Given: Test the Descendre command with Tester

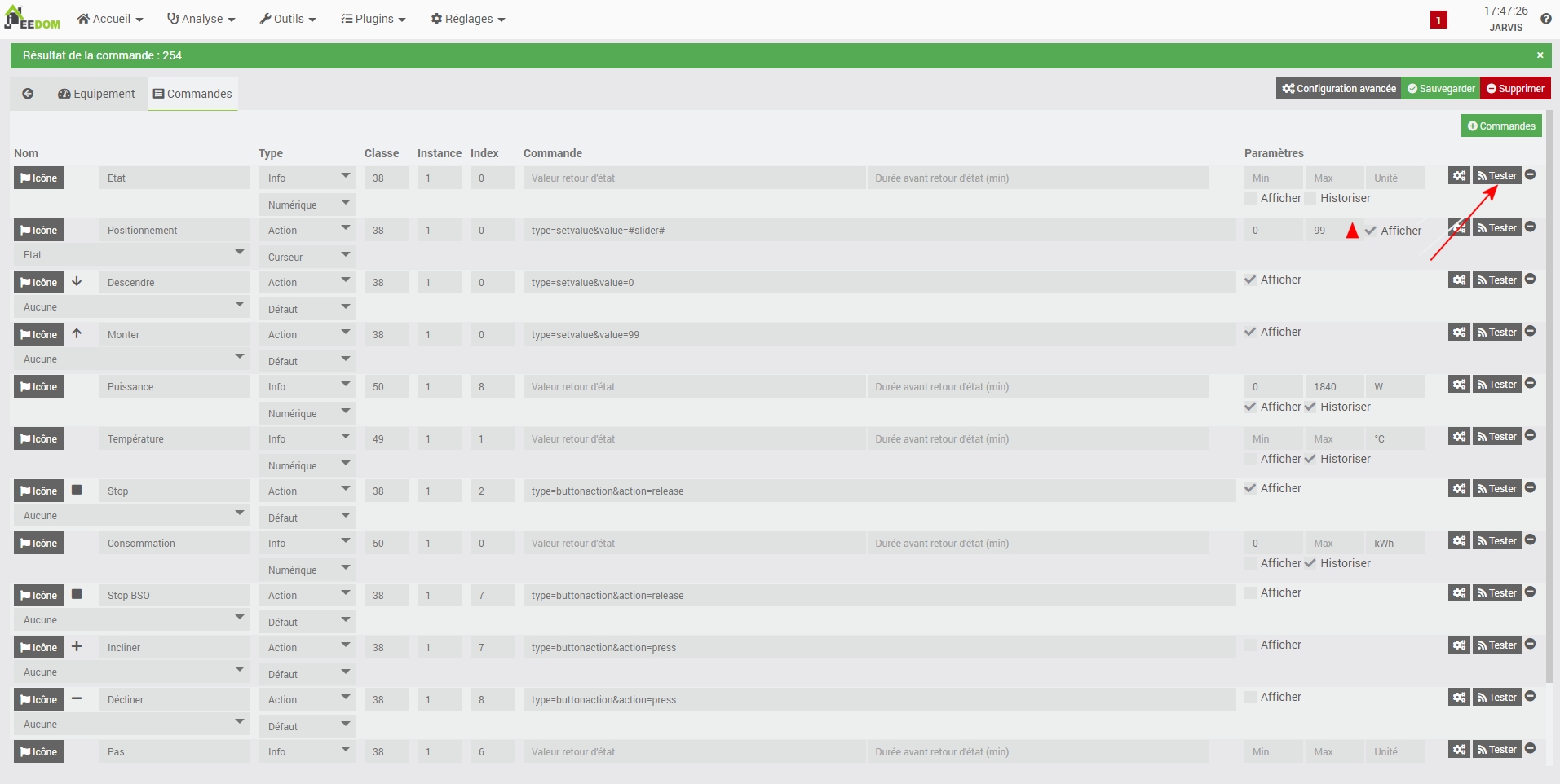Looking at the screenshot, I should point(1496,280).
